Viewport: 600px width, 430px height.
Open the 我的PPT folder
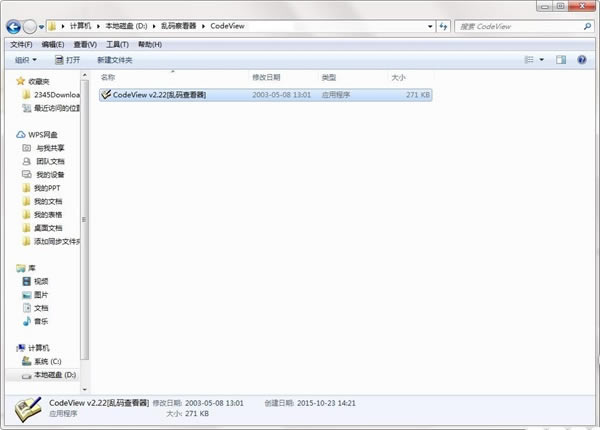[x=41, y=188]
